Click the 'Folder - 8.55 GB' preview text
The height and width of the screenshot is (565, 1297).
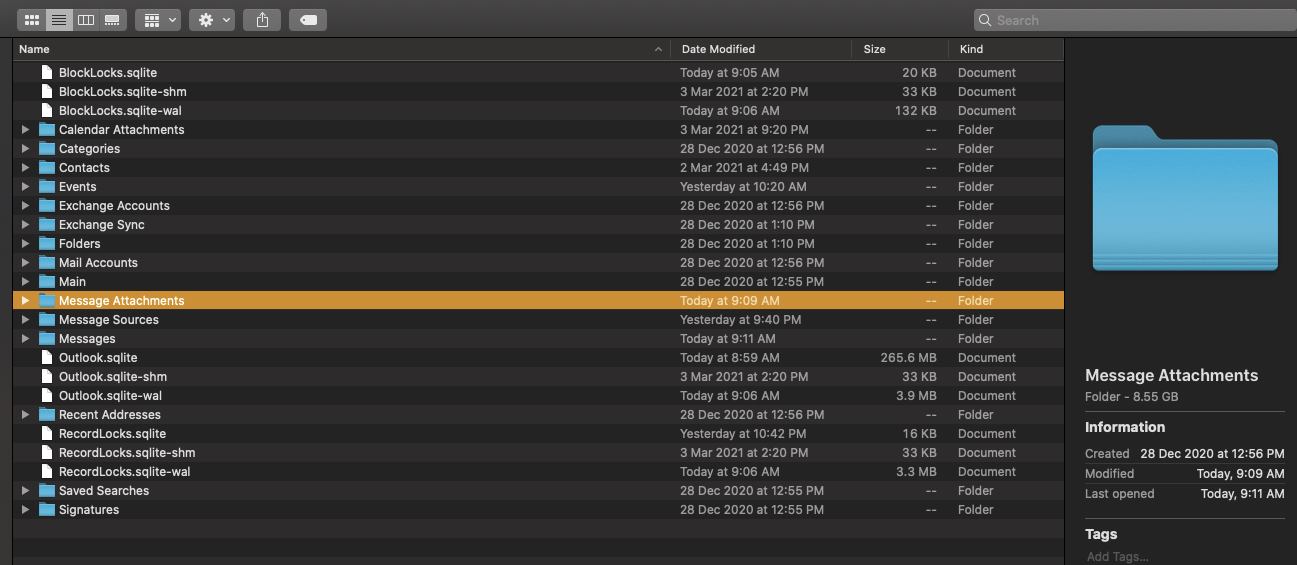tap(1132, 397)
